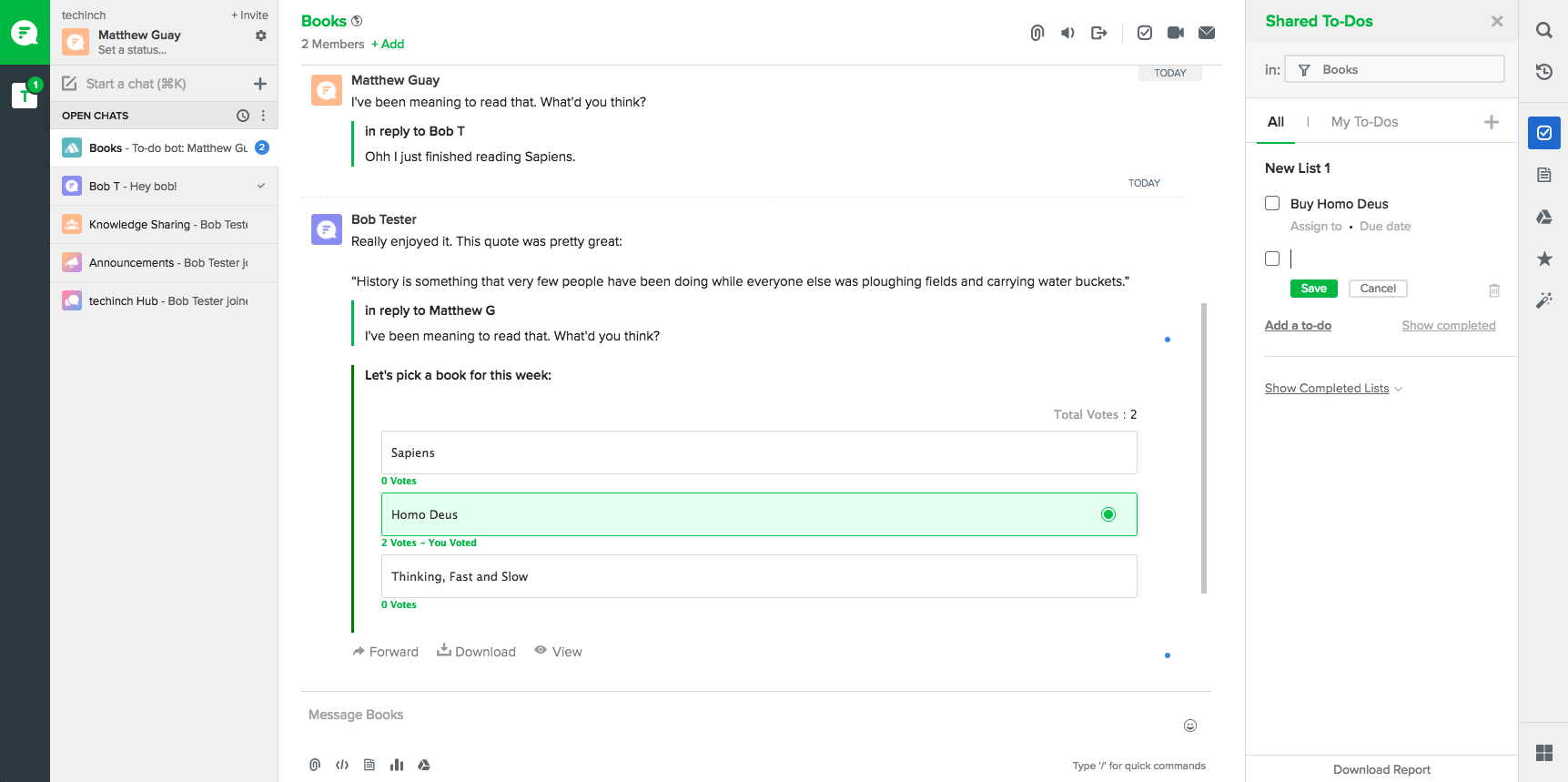The width and height of the screenshot is (1568, 782).
Task: Click the poll bar chart icon
Action: [396, 765]
